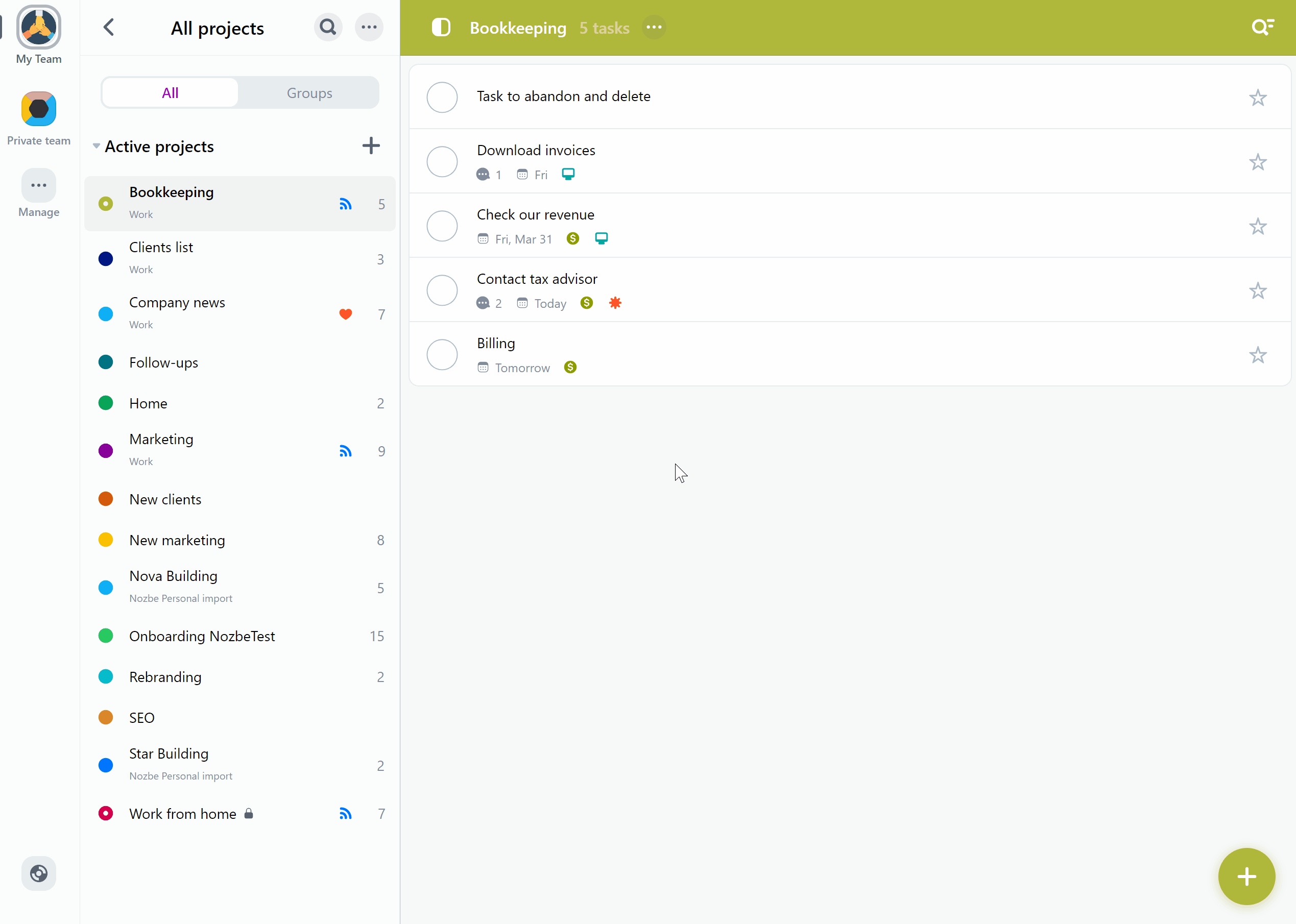Viewport: 1296px width, 924px height.
Task: Open the Bookkeeping project
Action: [239, 204]
